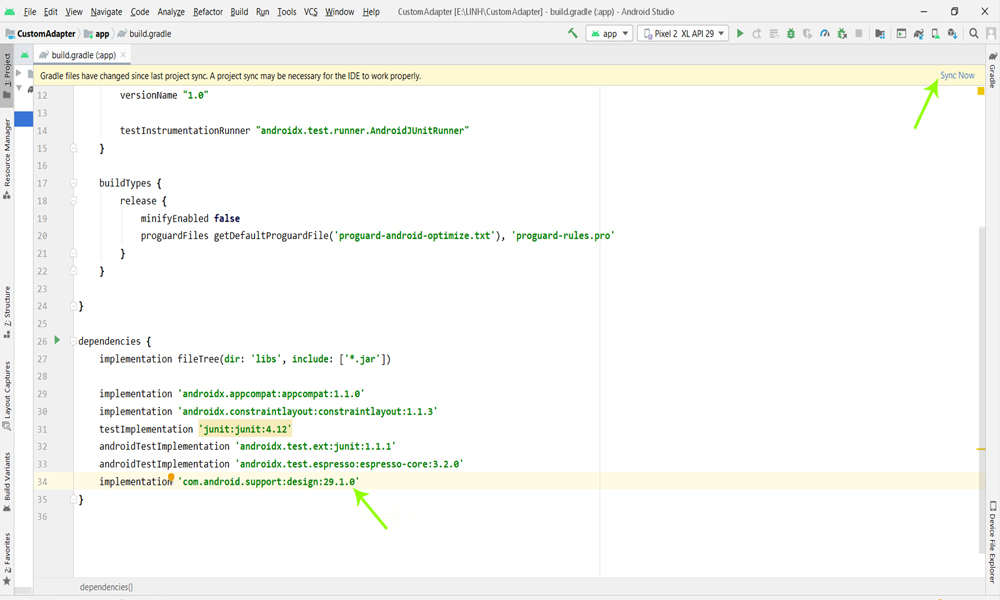Click the user account avatar icon
This screenshot has height=600, width=1000.
pyautogui.click(x=991, y=34)
